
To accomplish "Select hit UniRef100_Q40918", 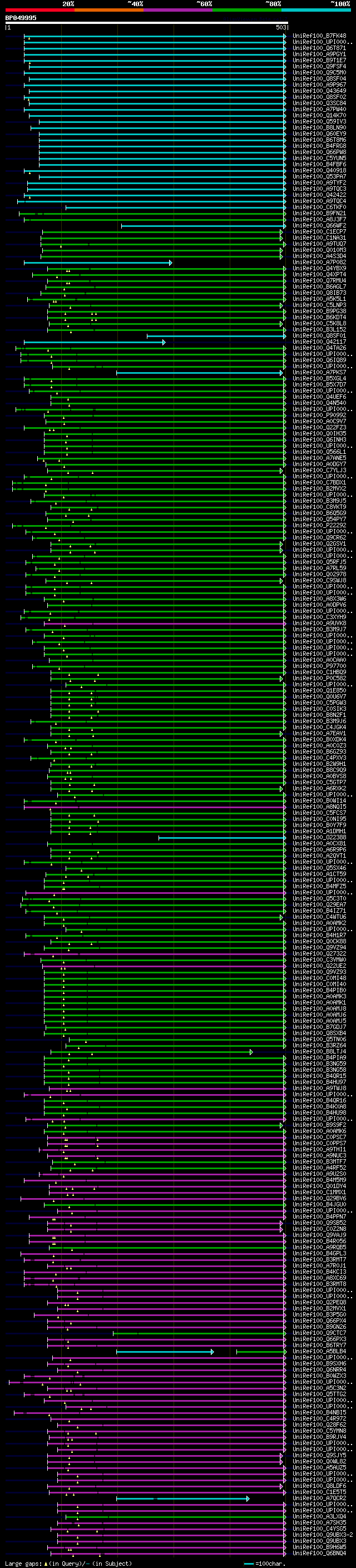I will pyautogui.click(x=319, y=170).
